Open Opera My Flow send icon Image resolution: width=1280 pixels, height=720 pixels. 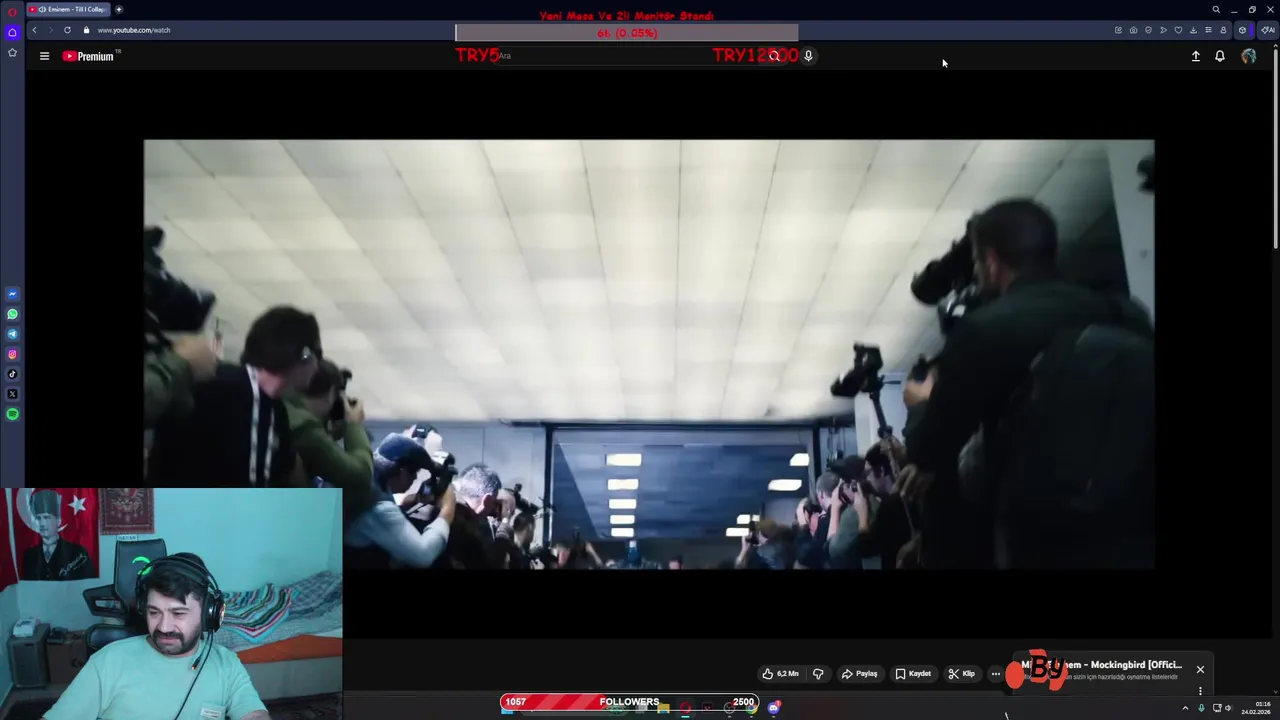(1163, 30)
